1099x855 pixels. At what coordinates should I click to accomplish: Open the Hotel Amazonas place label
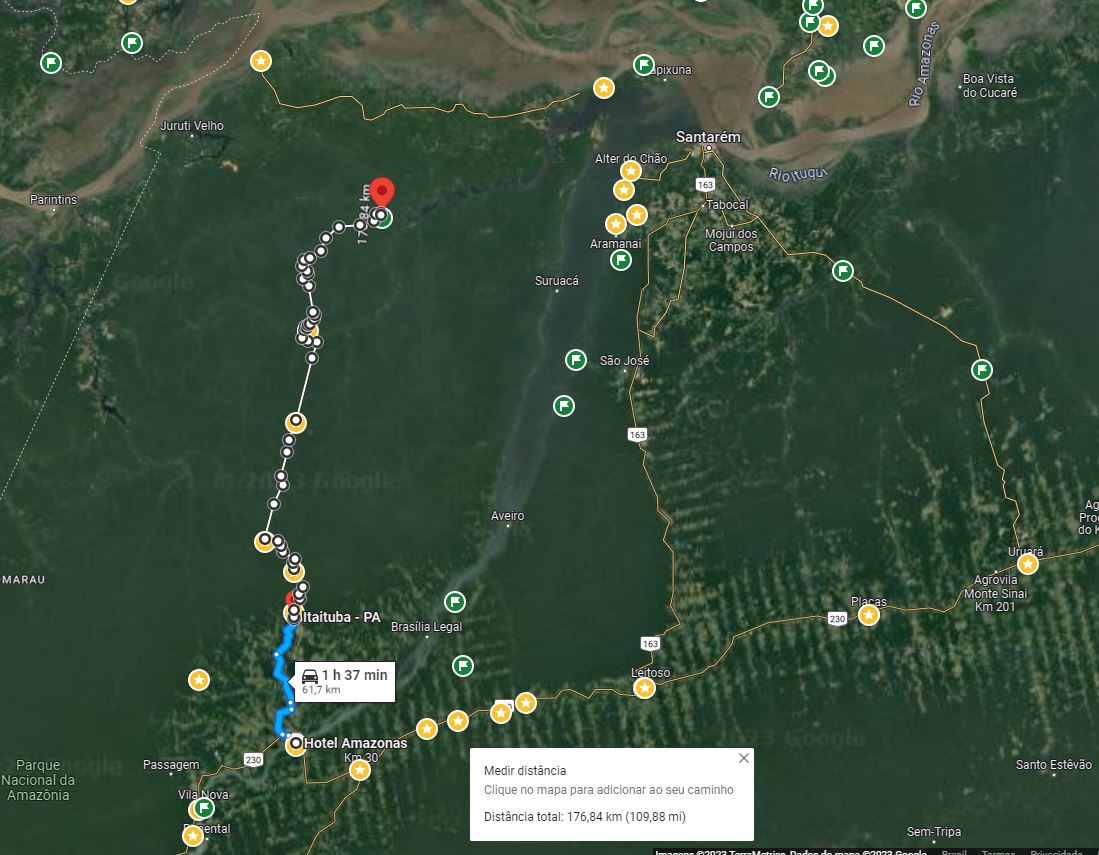pyautogui.click(x=355, y=743)
